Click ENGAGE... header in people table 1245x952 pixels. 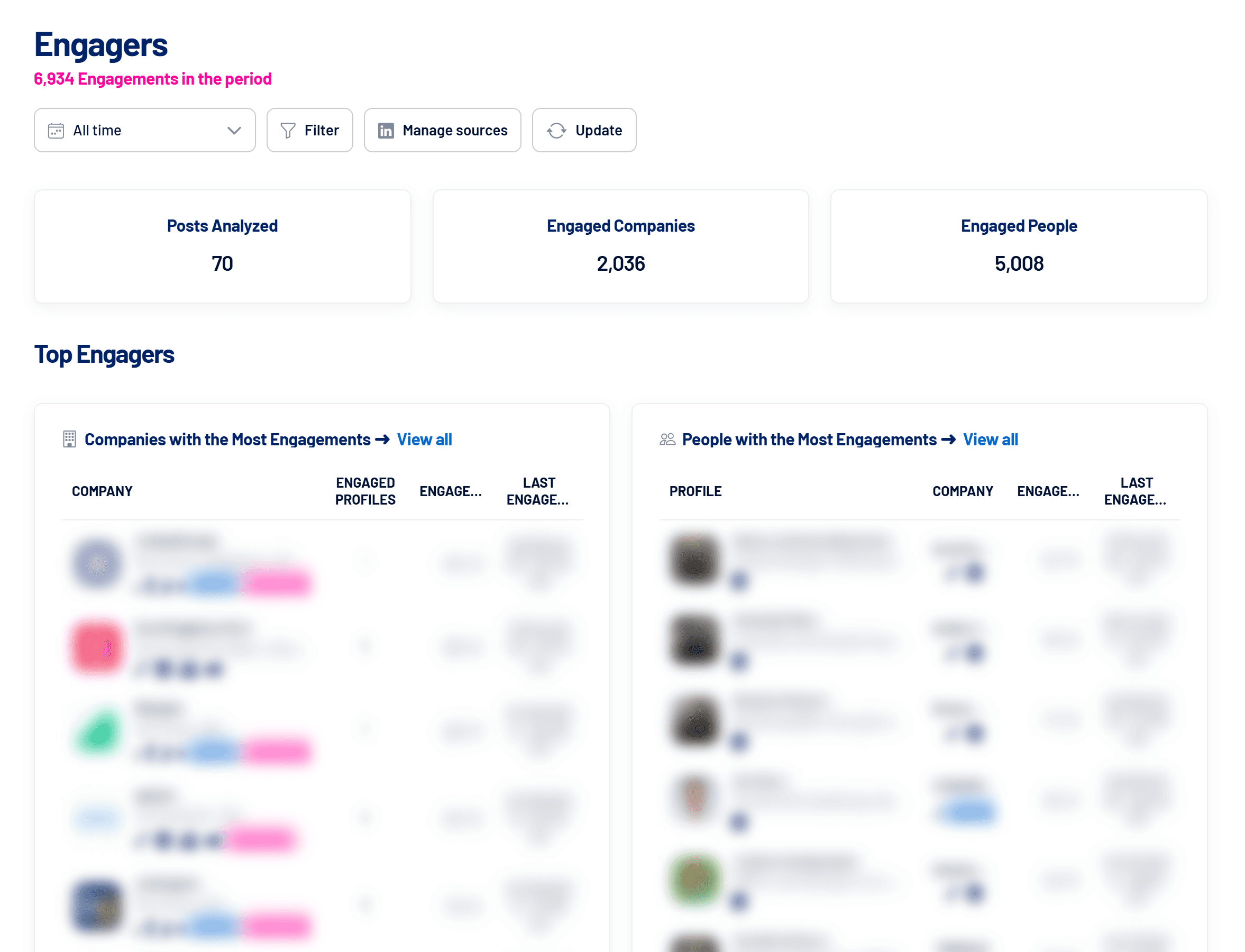1048,491
